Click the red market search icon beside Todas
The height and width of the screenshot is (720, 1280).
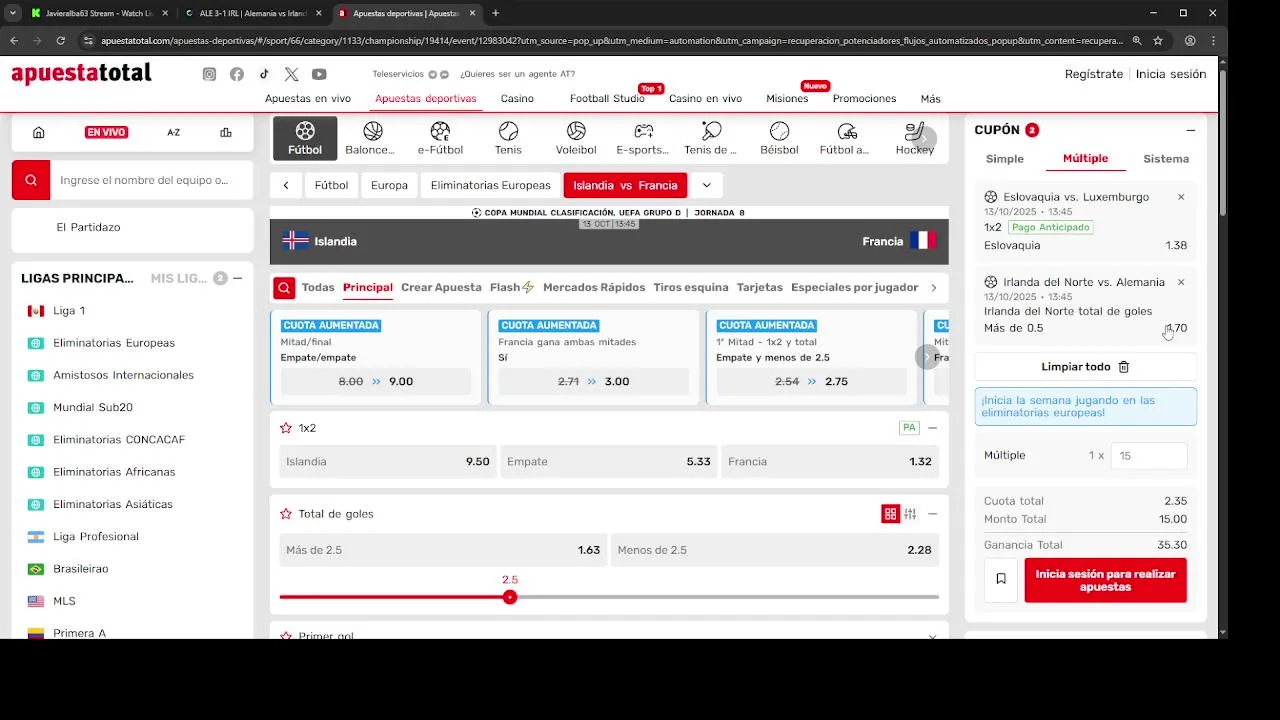(x=284, y=288)
